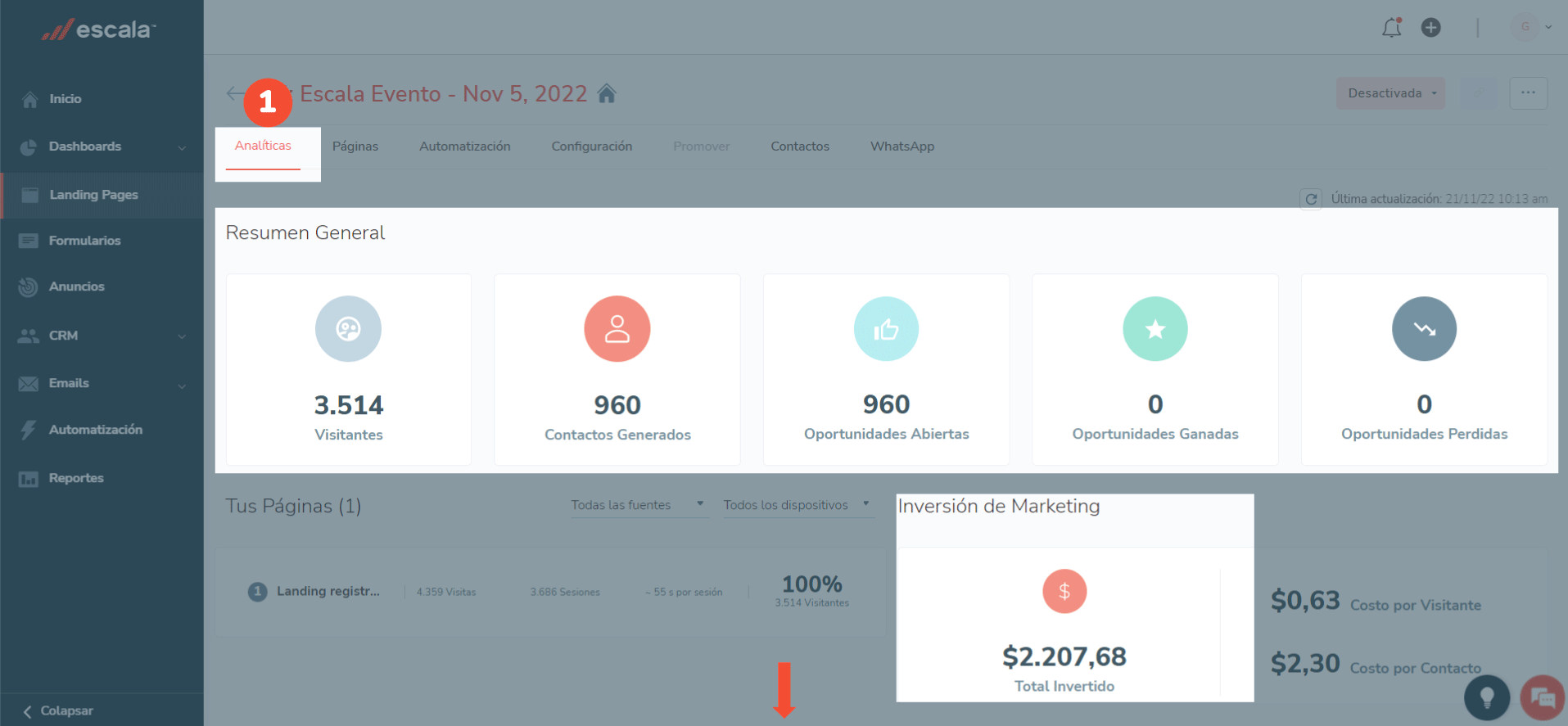Click the Total Invertido dollar icon
Image resolution: width=1568 pixels, height=726 pixels.
point(1064,591)
